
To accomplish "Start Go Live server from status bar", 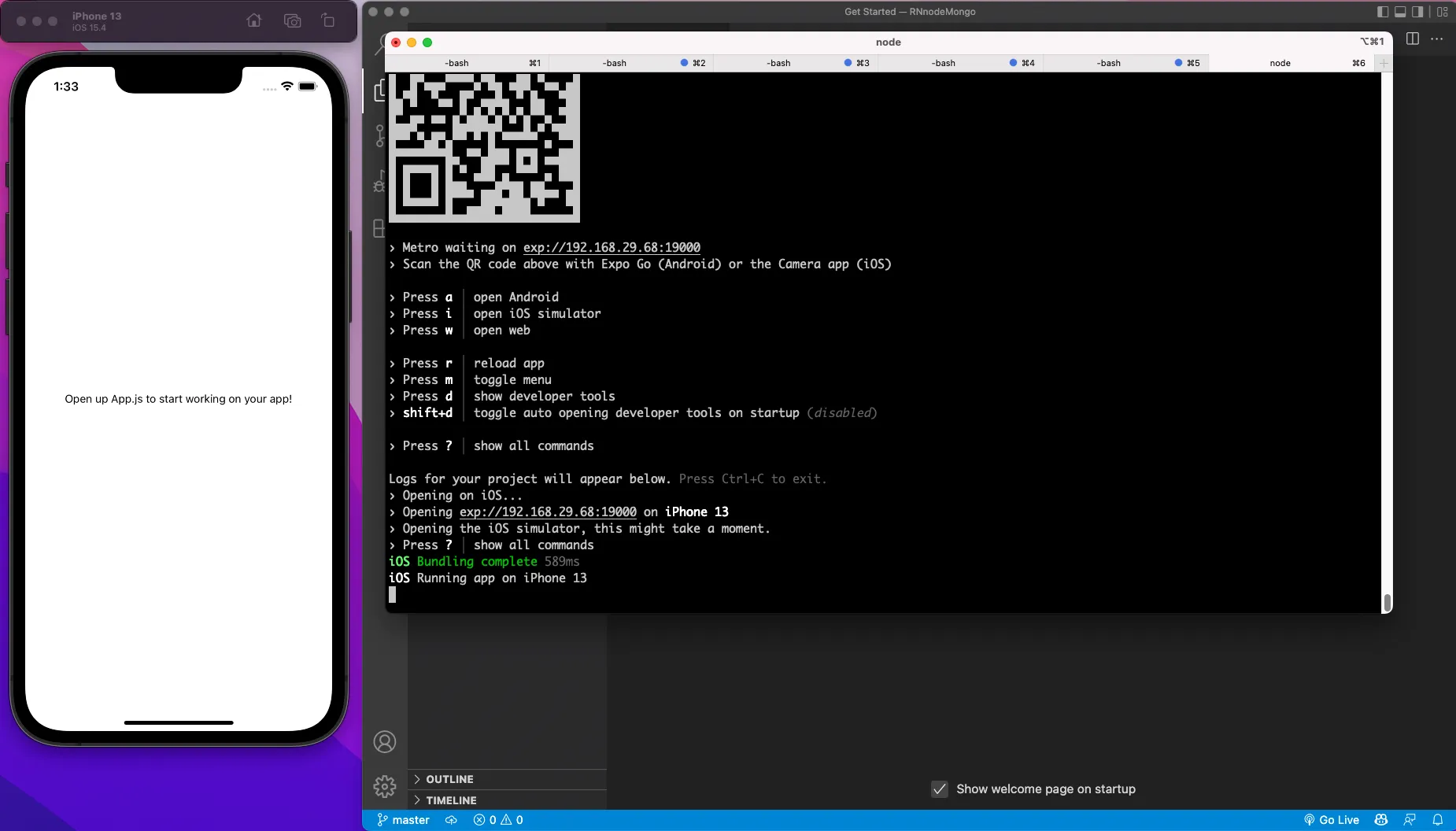I will (1332, 820).
